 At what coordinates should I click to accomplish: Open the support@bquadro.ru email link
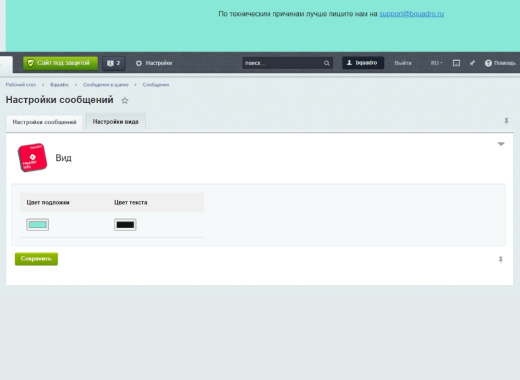(411, 14)
